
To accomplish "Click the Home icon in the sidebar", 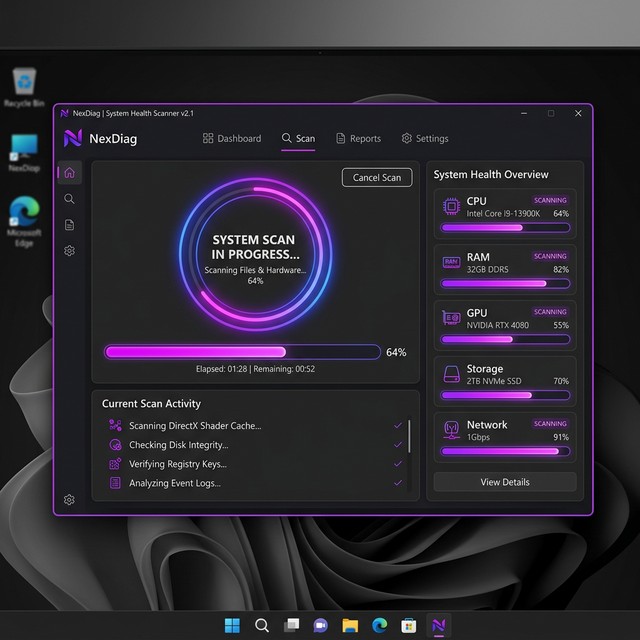I will pyautogui.click(x=69, y=173).
